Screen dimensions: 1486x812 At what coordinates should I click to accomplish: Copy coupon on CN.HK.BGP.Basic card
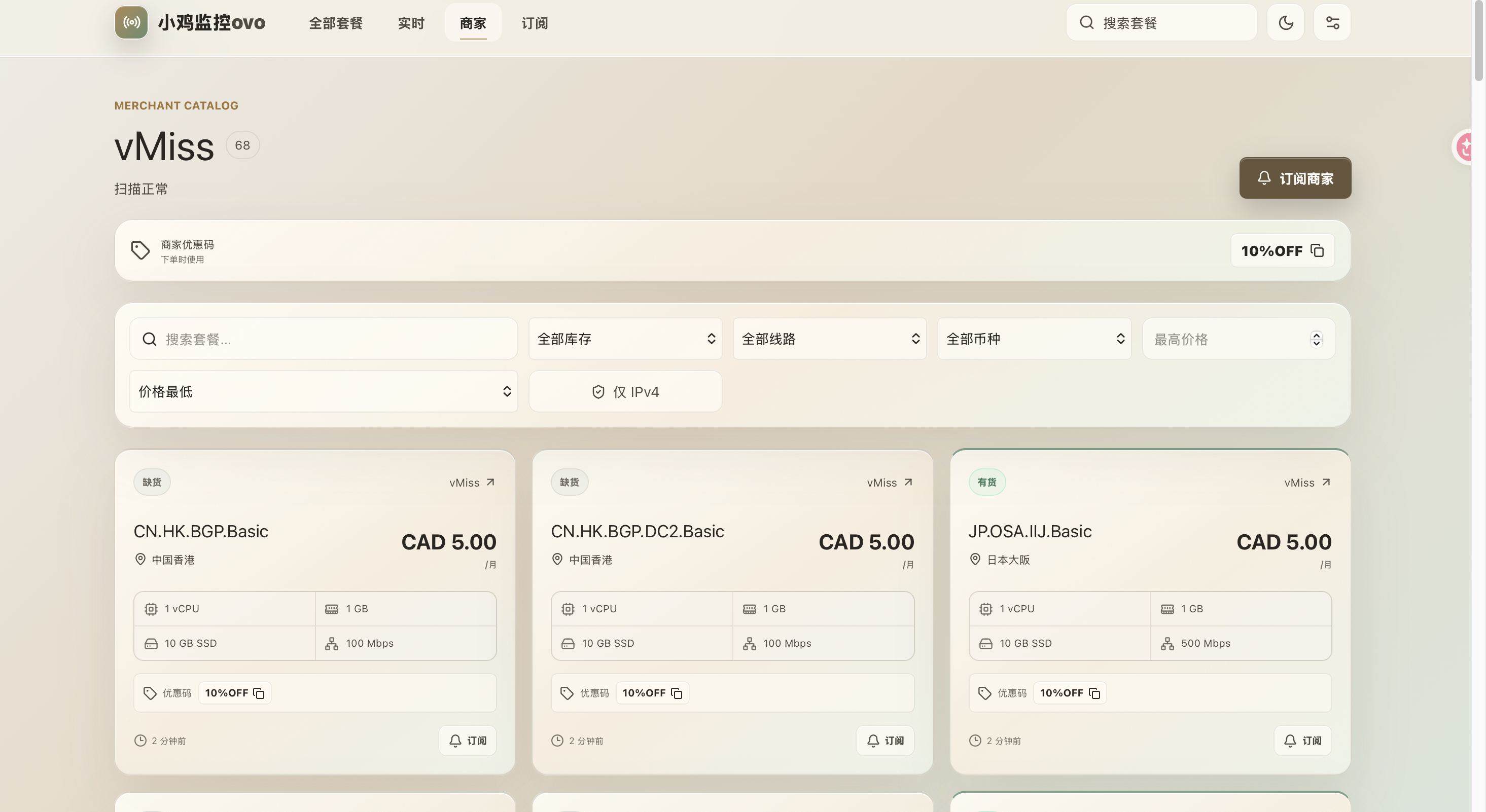[235, 692]
